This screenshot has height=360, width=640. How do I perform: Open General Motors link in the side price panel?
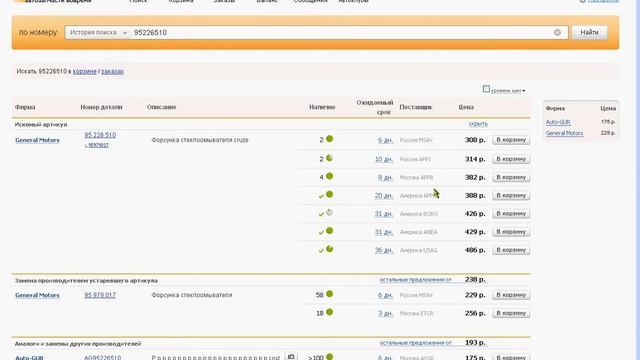pos(564,133)
